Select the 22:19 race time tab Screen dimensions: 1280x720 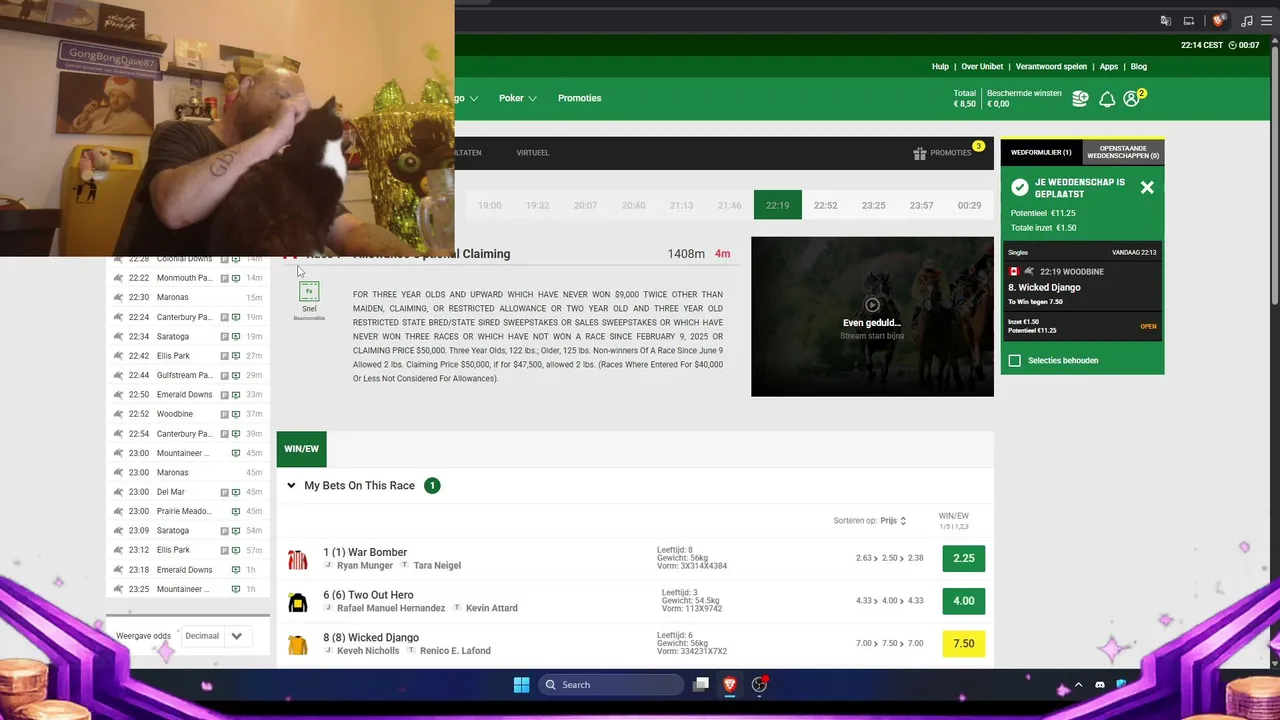(778, 205)
